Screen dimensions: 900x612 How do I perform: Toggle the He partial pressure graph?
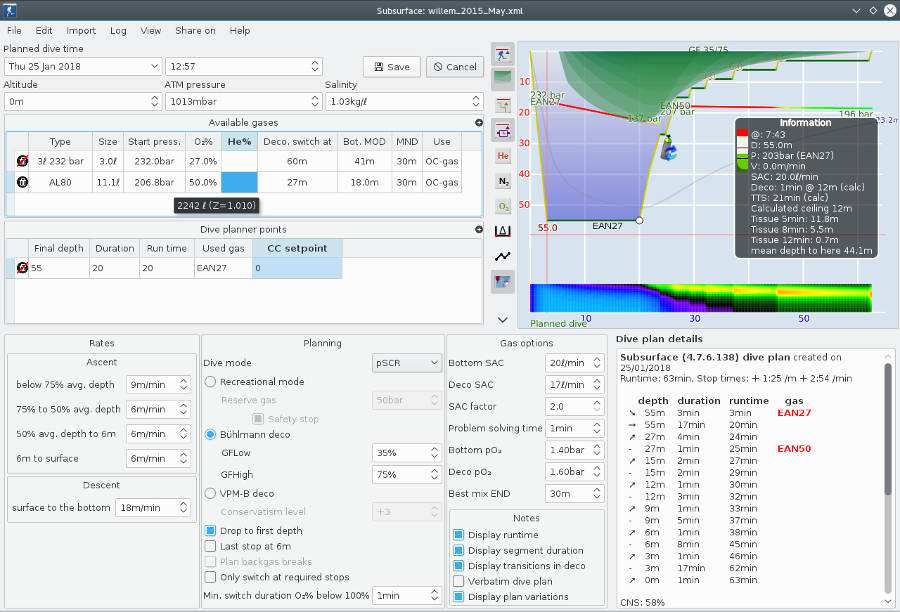[502, 155]
